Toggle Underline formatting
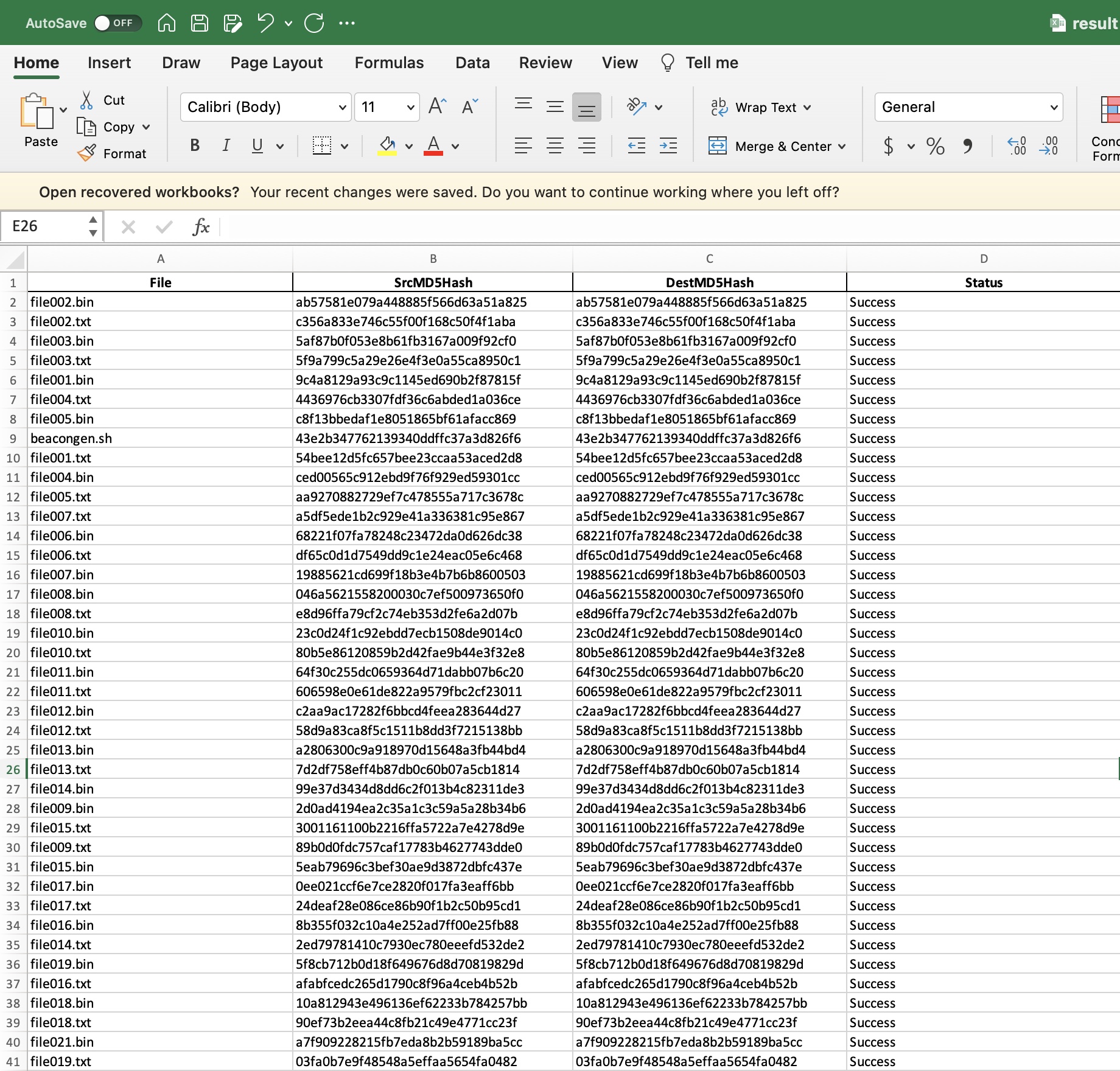This screenshot has width=1120, height=1071. [257, 145]
